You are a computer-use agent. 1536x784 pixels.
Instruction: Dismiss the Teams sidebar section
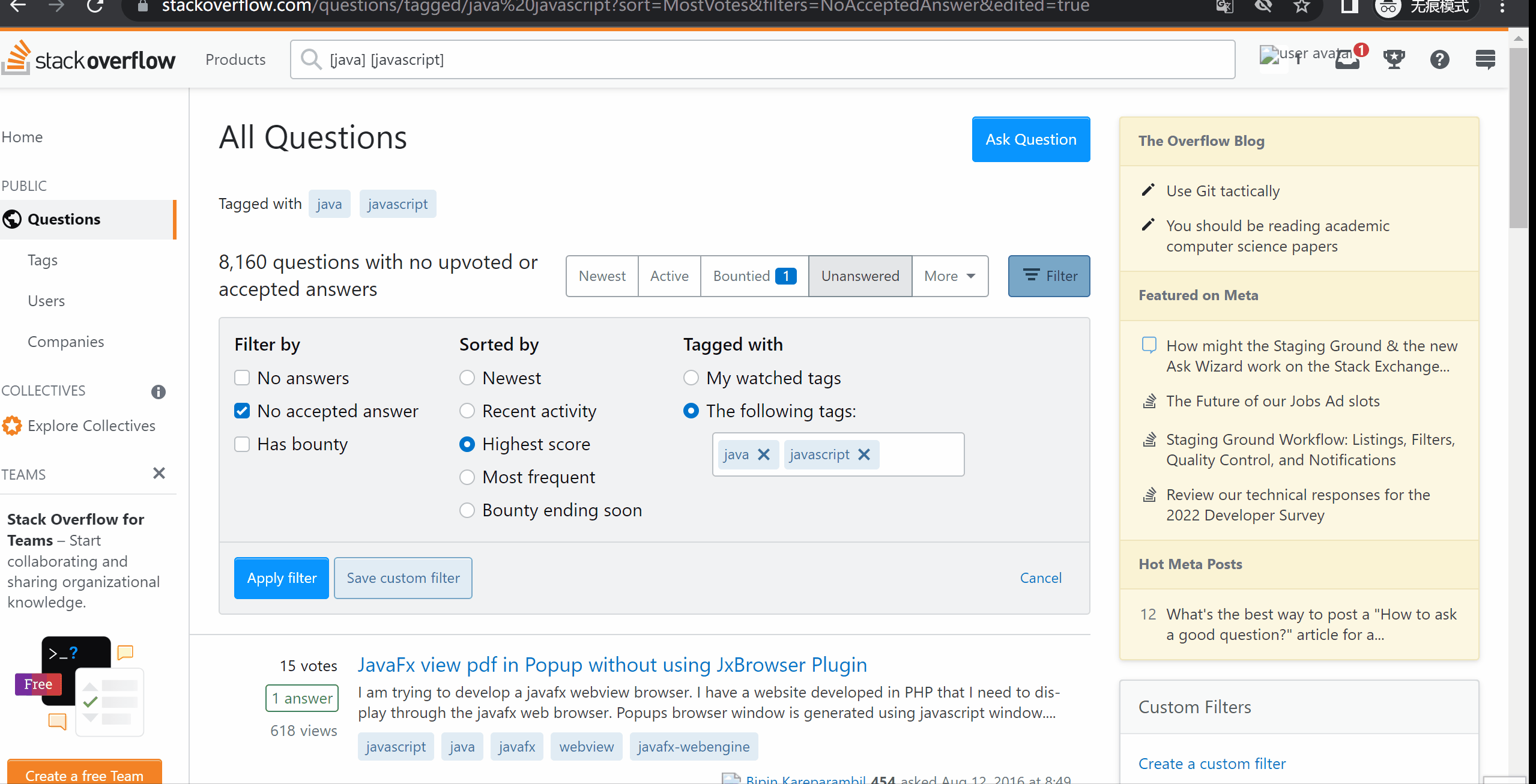pos(159,474)
